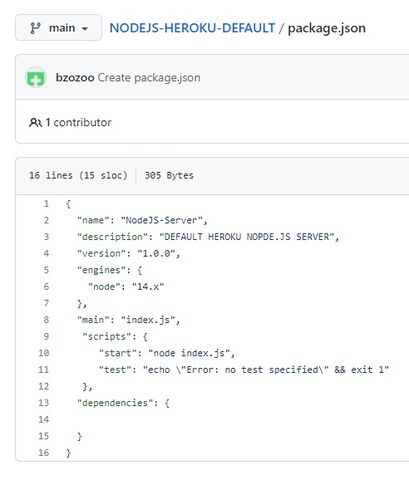This screenshot has width=409, height=480.
Task: Select line number 1
Action: click(x=46, y=204)
